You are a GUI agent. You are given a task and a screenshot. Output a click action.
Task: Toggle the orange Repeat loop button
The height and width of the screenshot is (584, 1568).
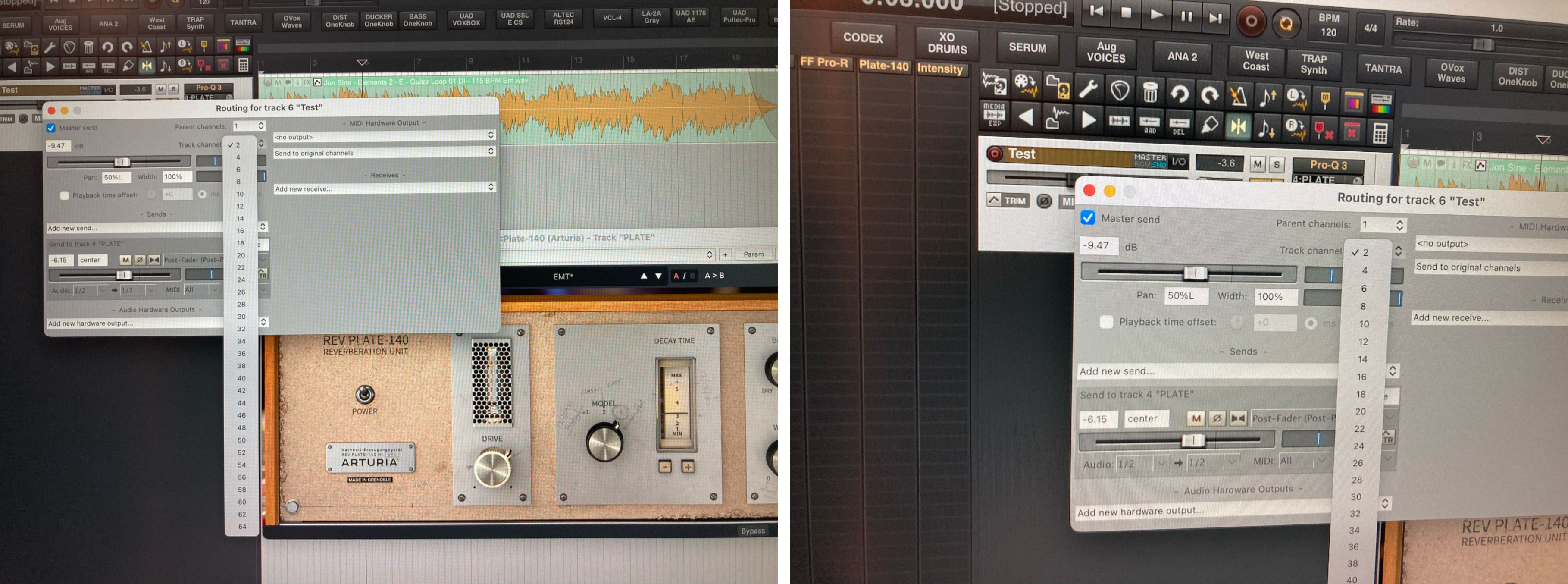pos(1286,23)
